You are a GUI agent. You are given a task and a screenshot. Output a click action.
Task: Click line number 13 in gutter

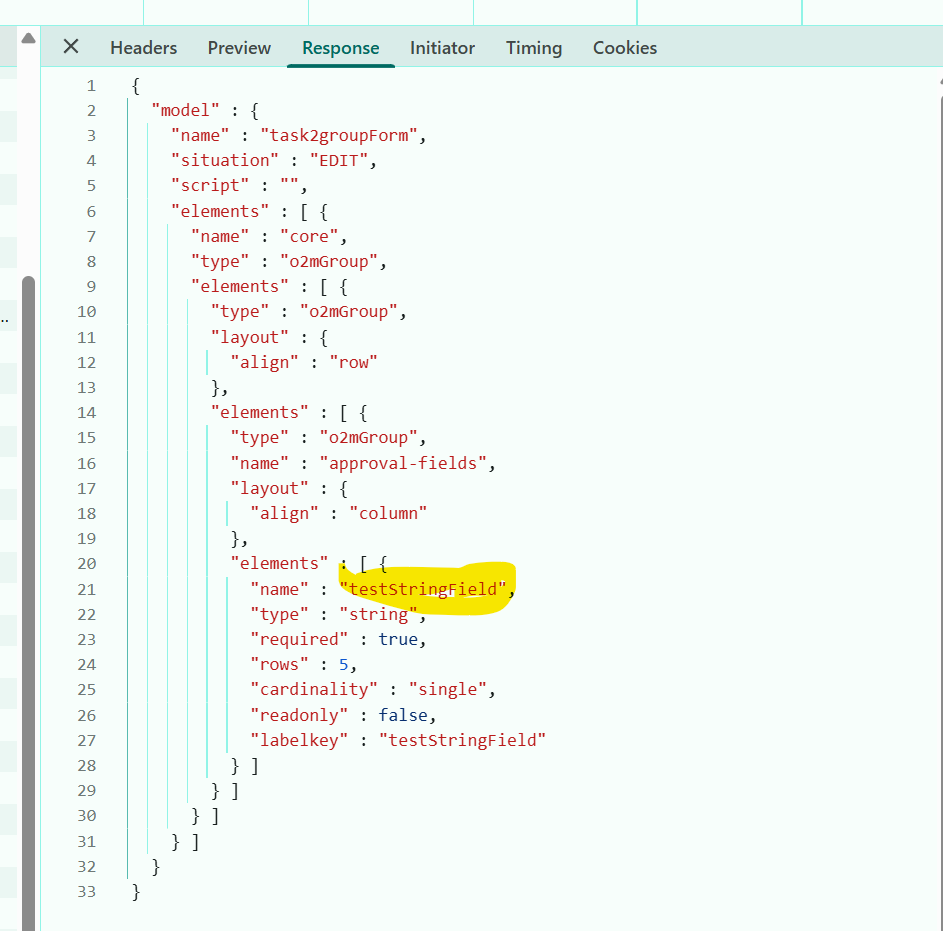[87, 388]
